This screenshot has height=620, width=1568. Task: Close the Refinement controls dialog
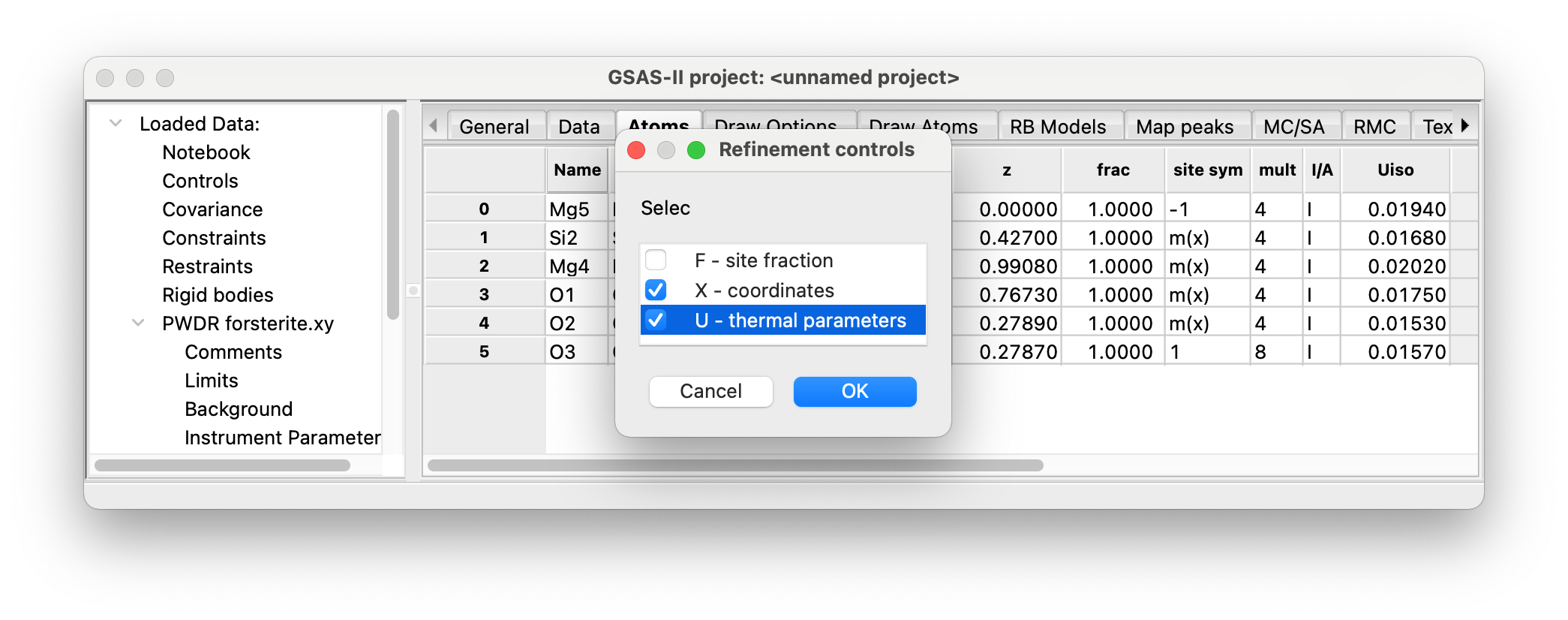(x=636, y=150)
